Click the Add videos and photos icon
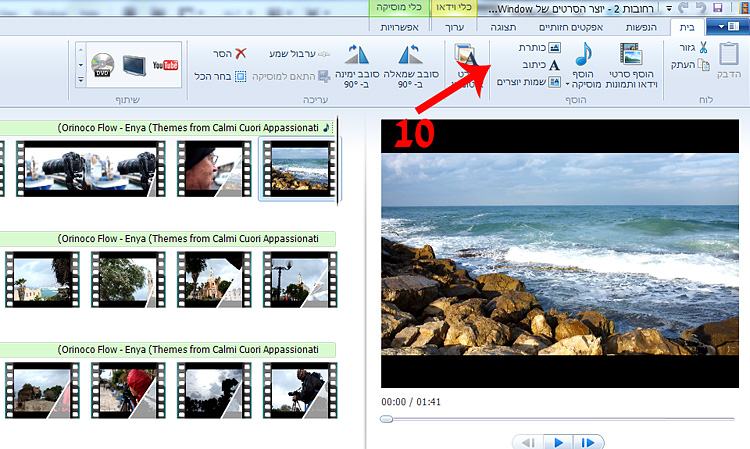 (630, 56)
